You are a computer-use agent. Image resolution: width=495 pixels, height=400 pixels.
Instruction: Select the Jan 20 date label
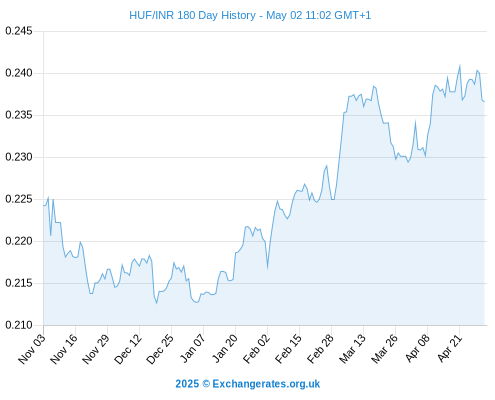(225, 348)
